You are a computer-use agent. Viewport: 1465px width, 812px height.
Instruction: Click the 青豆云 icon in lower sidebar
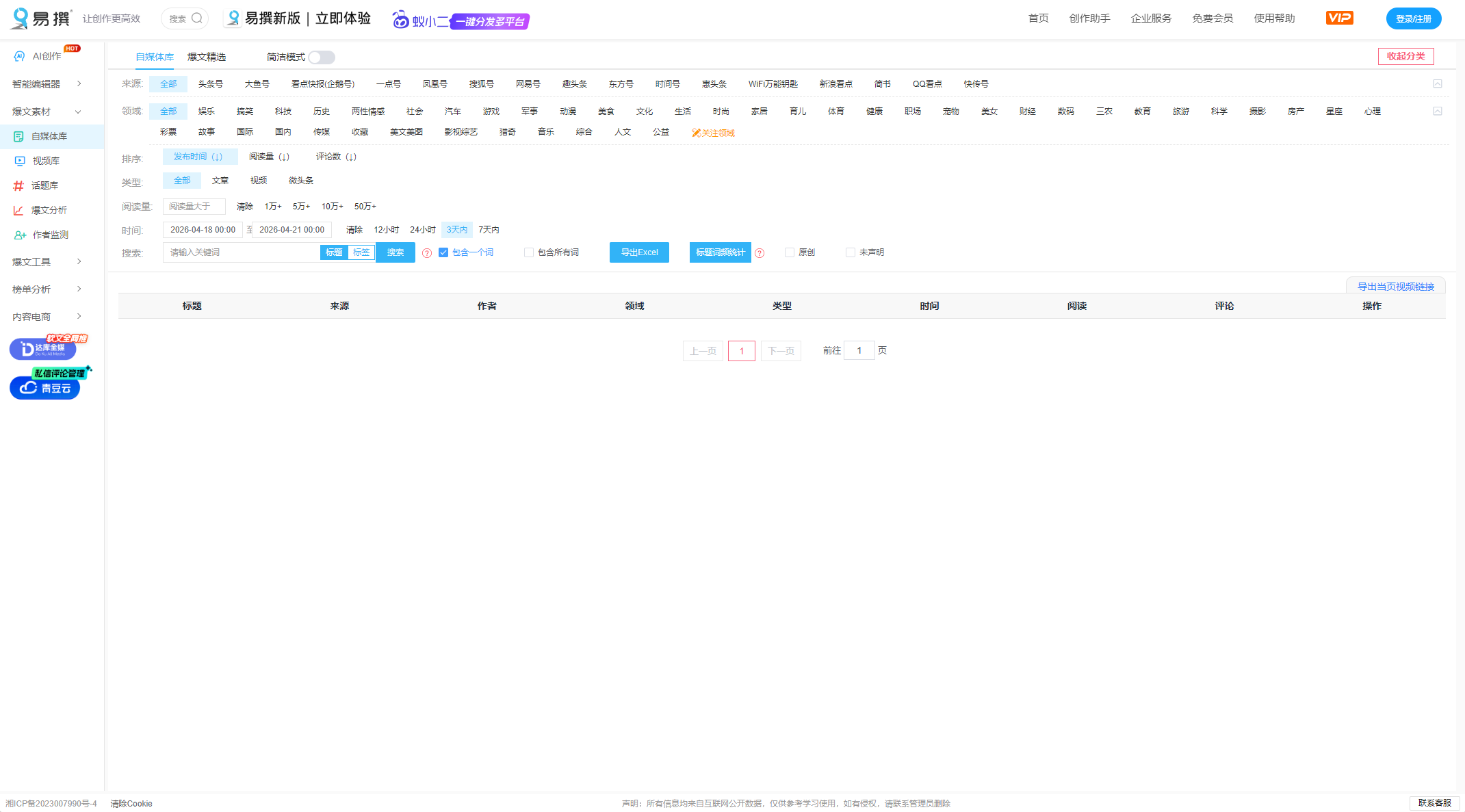pyautogui.click(x=27, y=388)
